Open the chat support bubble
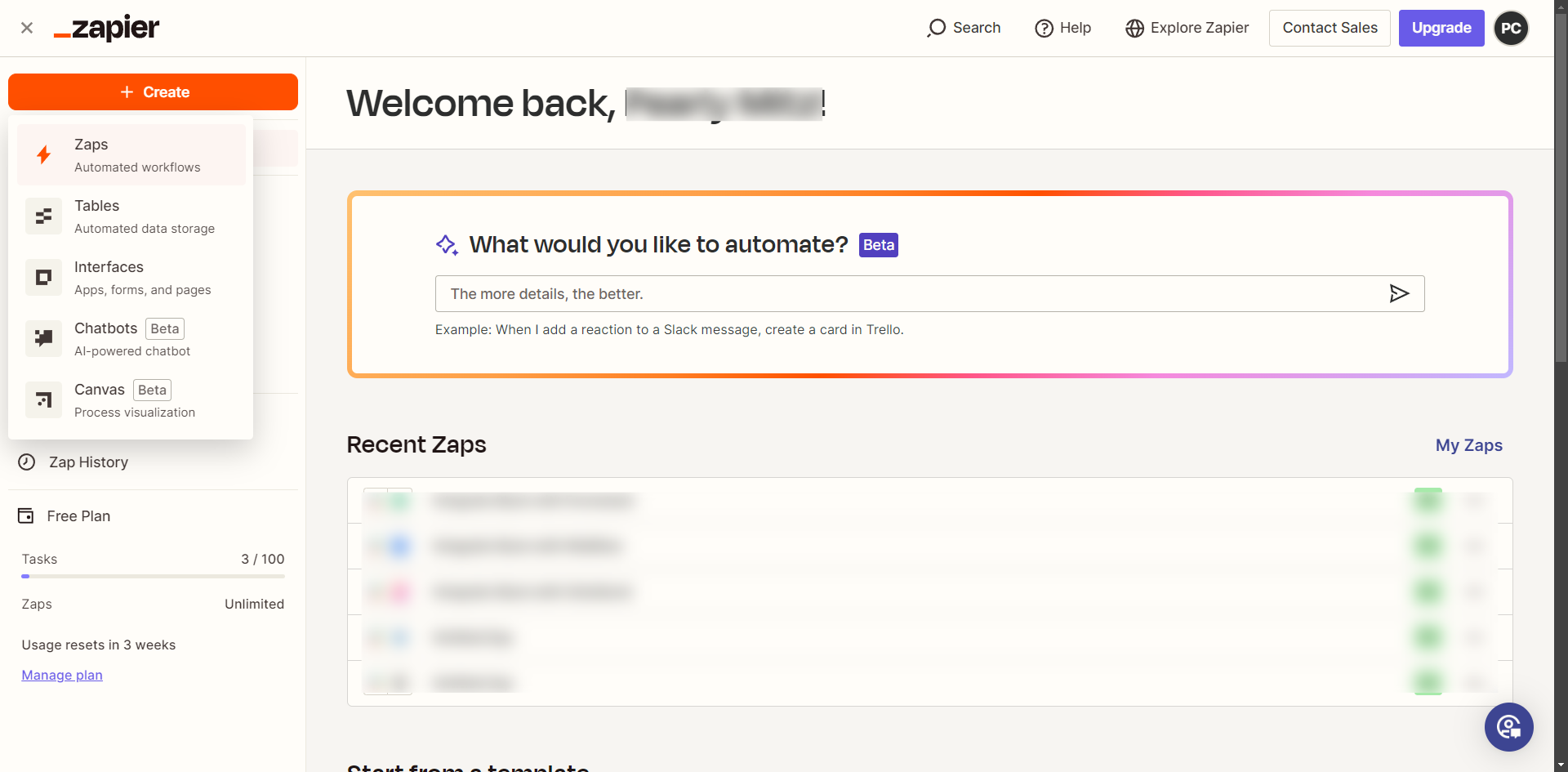Image resolution: width=1568 pixels, height=772 pixels. (1508, 727)
